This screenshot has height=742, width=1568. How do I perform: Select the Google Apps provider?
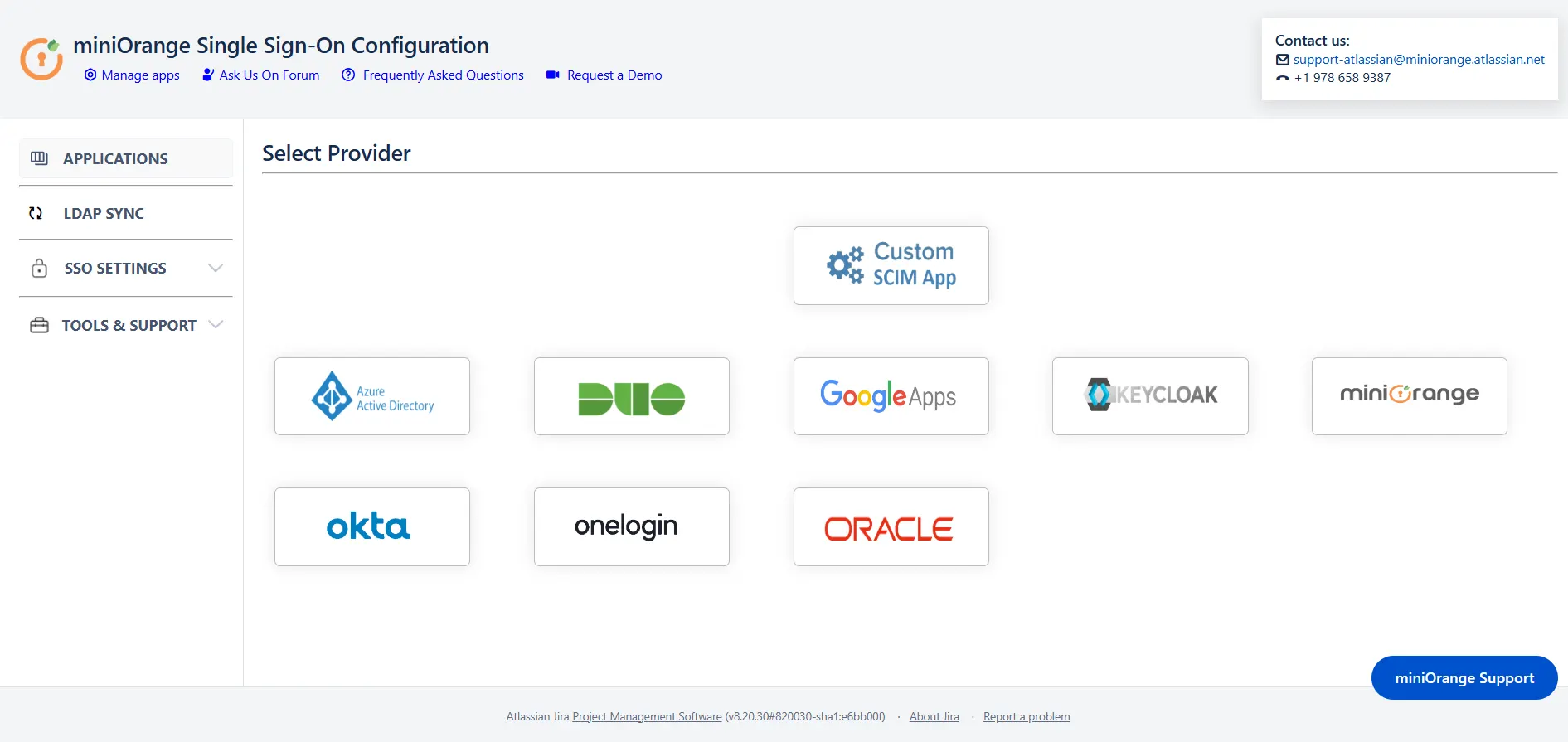[891, 396]
